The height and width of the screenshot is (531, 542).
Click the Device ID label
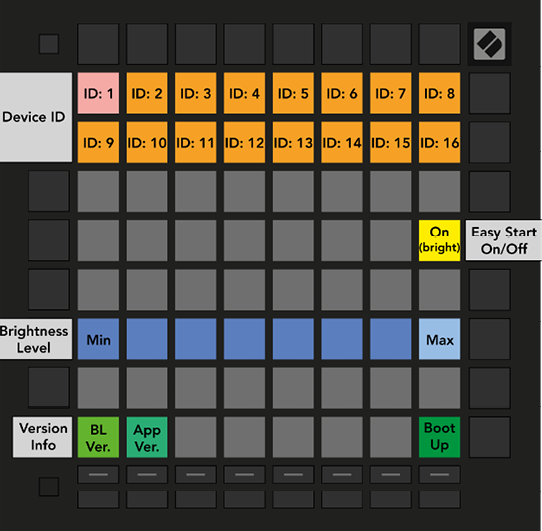click(36, 117)
